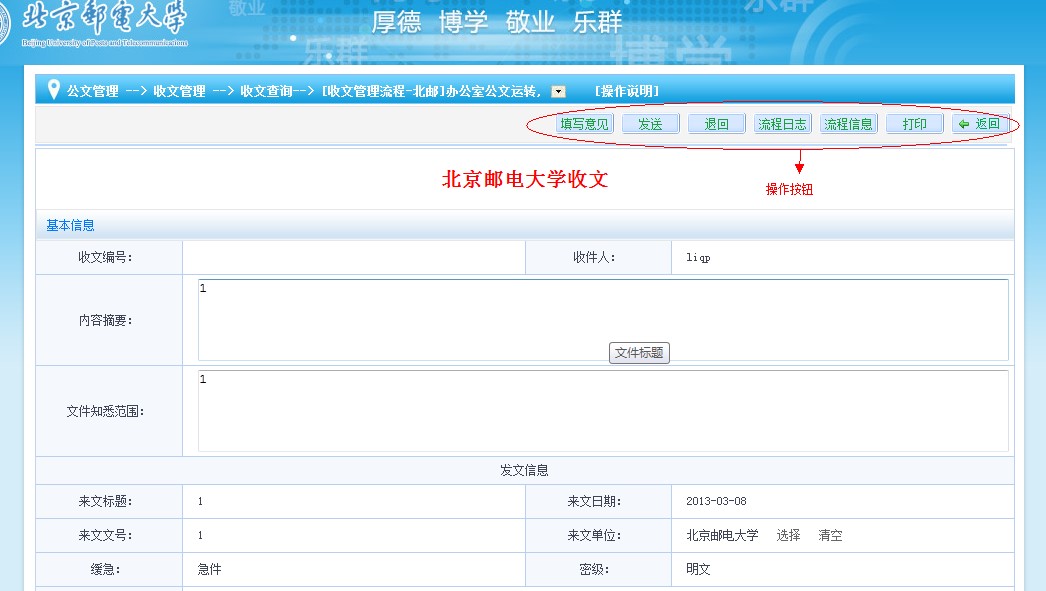Focus the 内容摘要 text area
This screenshot has width=1046, height=591.
click(603, 320)
